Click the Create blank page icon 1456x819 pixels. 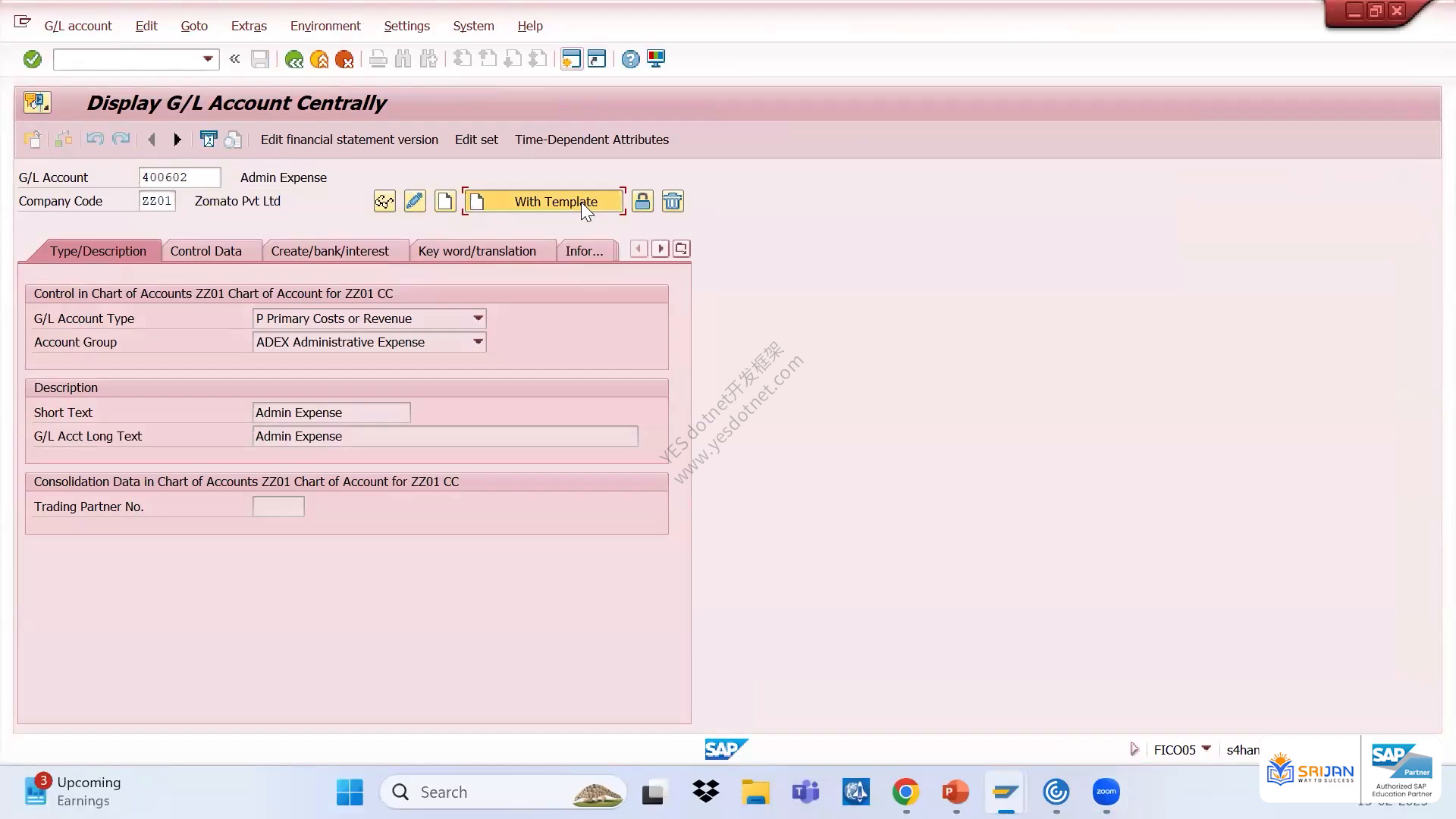tap(445, 202)
